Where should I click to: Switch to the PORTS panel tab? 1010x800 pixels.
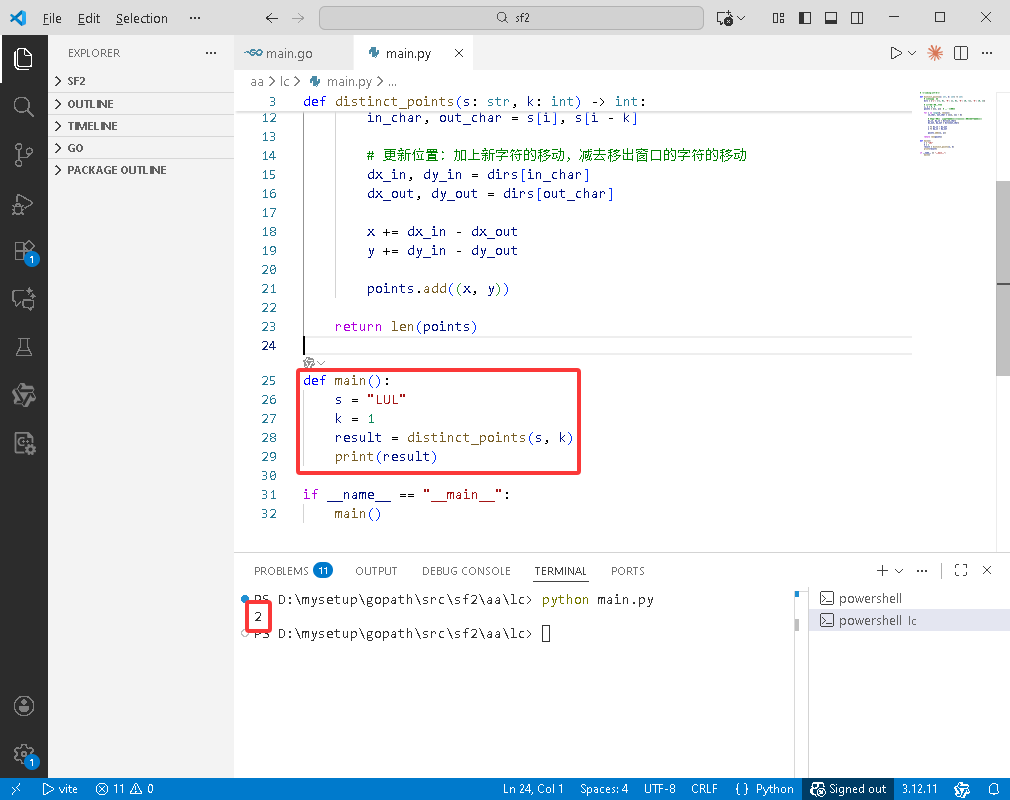(x=627, y=571)
